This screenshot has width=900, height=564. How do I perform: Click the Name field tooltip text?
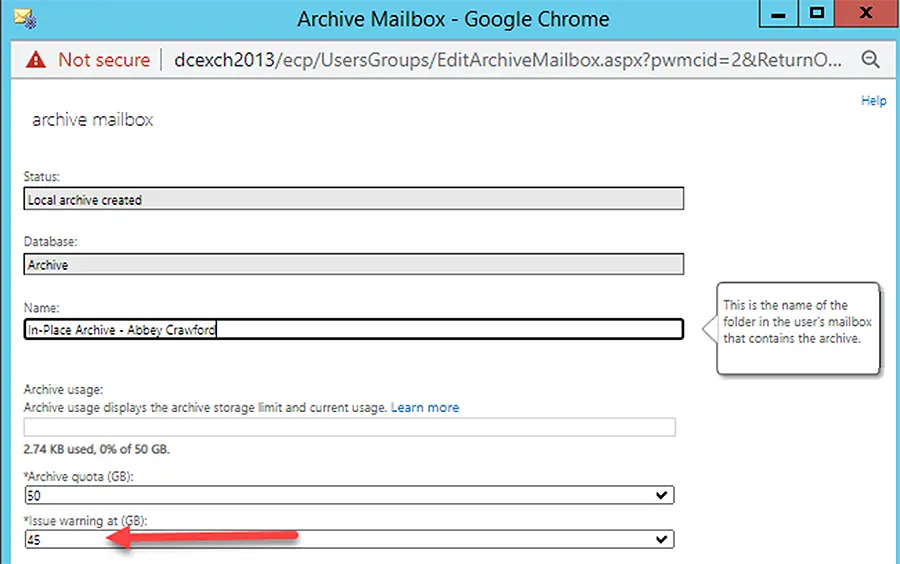click(797, 322)
